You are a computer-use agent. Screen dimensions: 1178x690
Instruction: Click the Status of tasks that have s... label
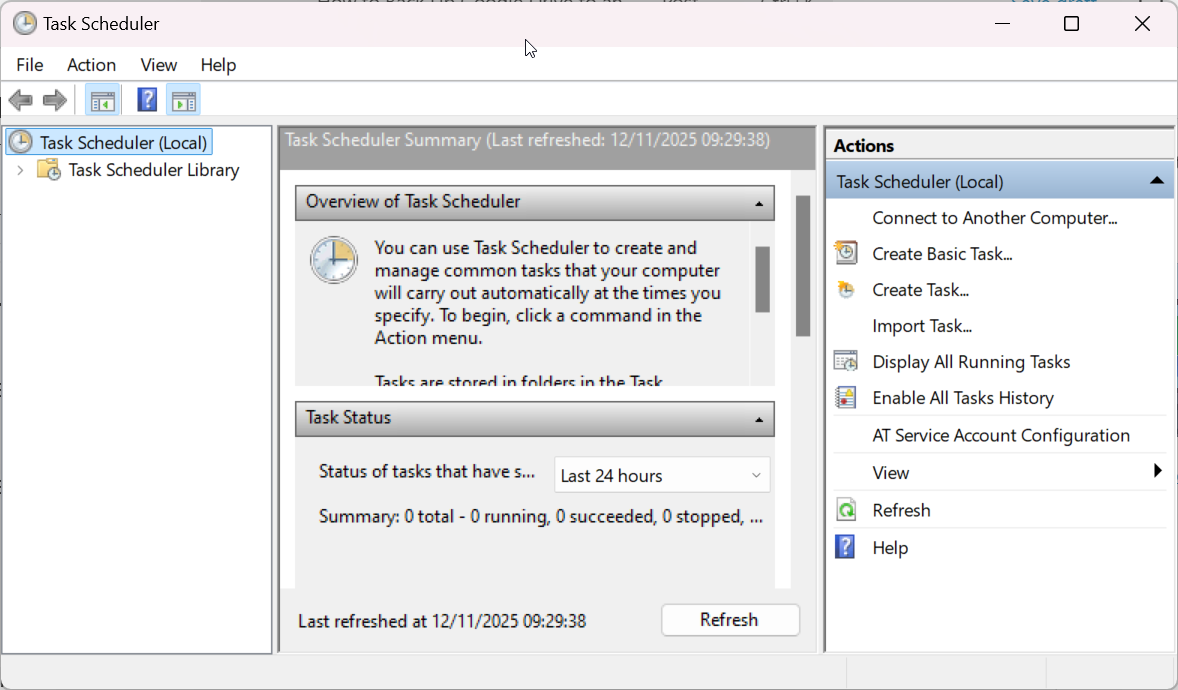click(427, 472)
